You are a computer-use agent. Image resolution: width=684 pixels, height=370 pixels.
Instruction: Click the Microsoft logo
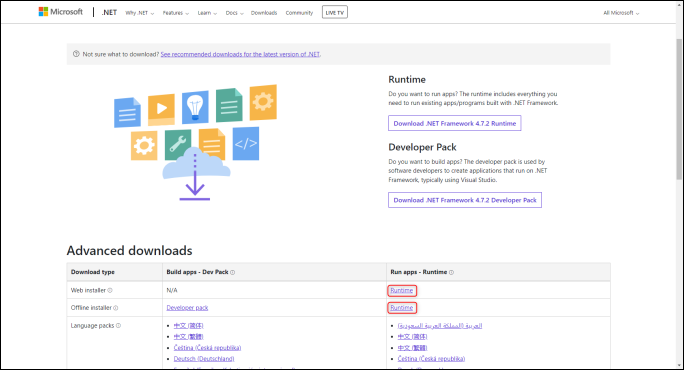[x=60, y=12]
